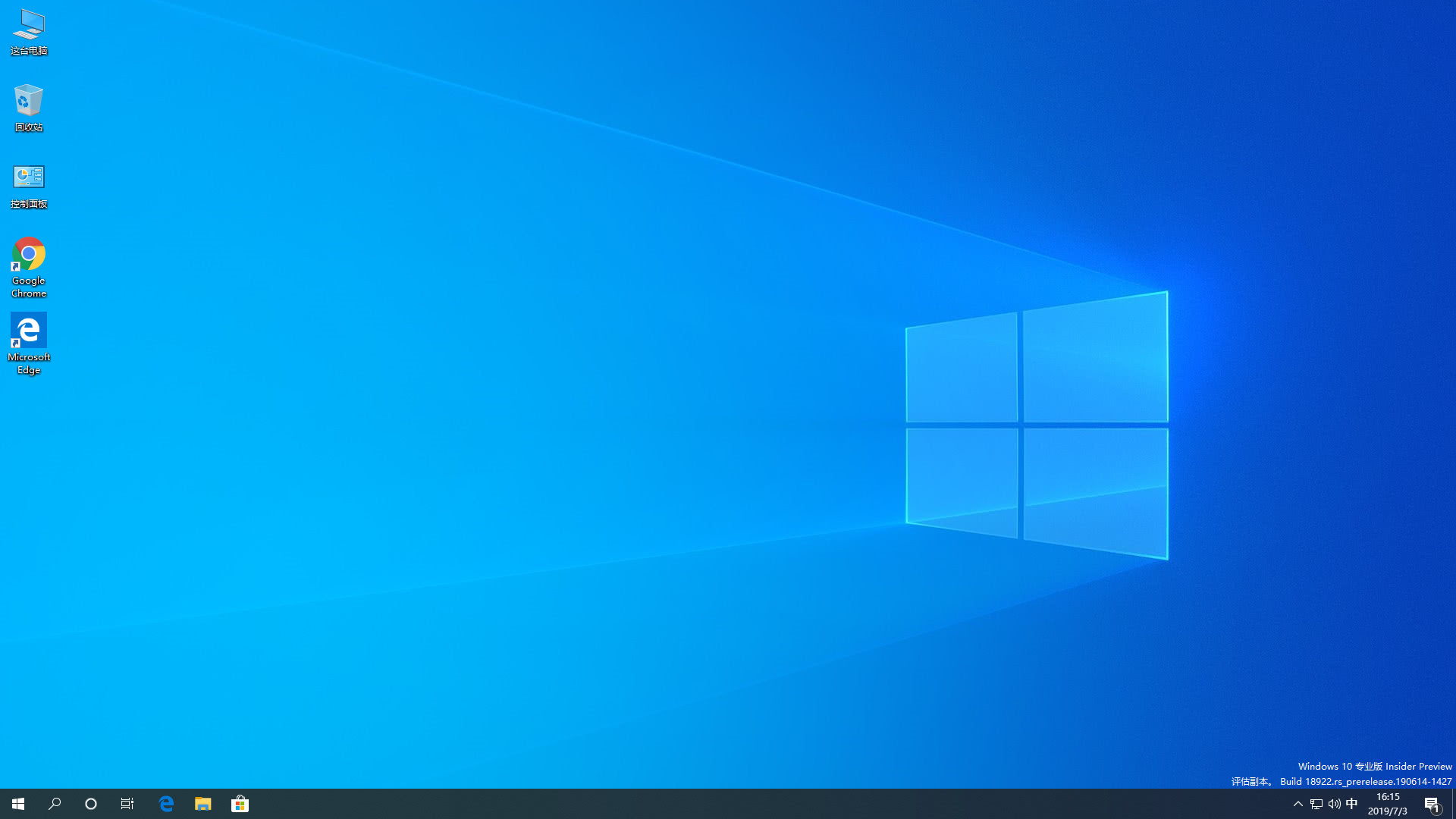Open the 这台电脑 desktop icon
The image size is (1456, 819).
pos(29,32)
